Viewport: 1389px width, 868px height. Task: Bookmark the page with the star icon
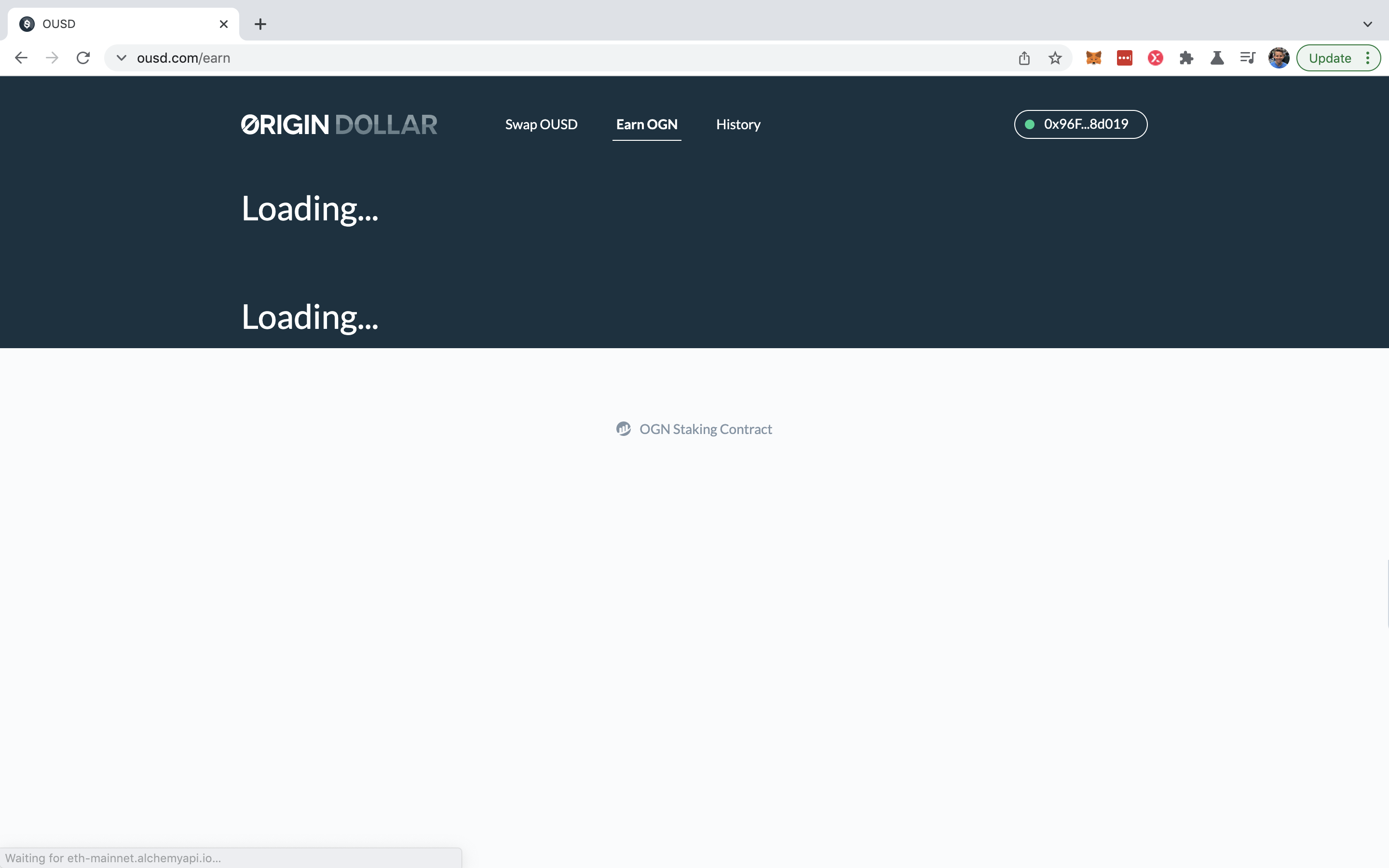coord(1056,57)
